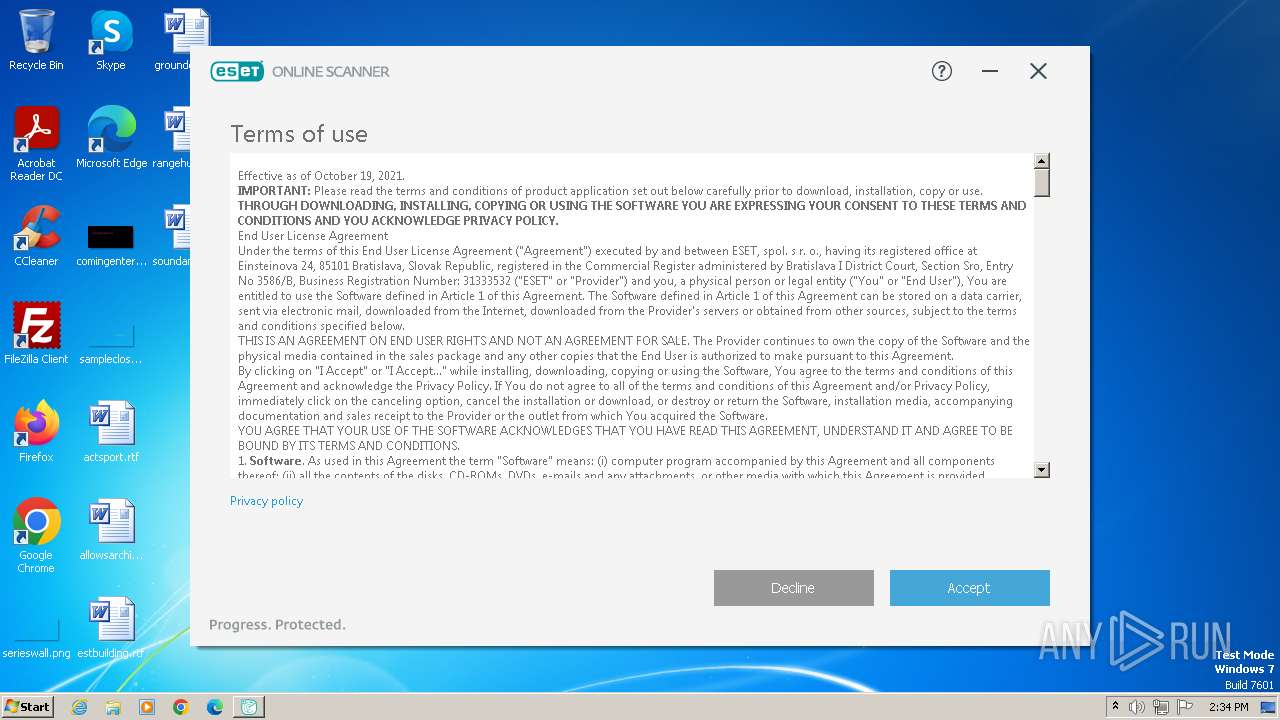Image resolution: width=1280 pixels, height=720 pixels.
Task: Accept the ESET terms of use
Action: [x=969, y=588]
